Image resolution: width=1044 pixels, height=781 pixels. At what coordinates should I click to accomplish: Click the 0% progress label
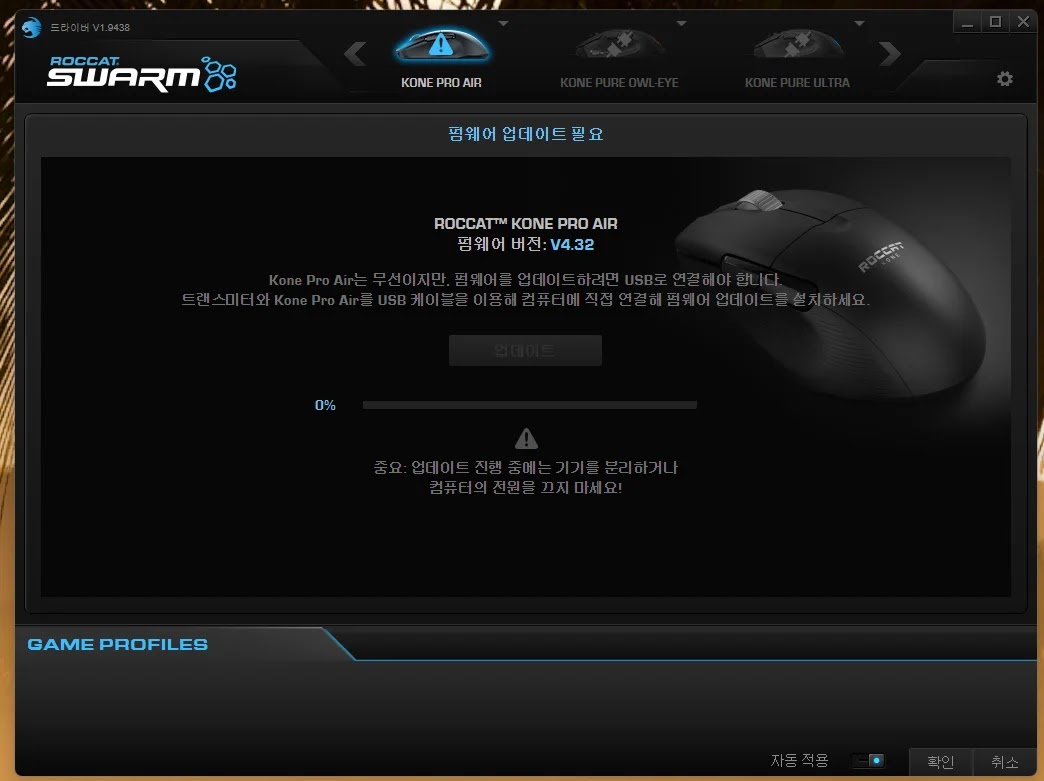pos(325,405)
